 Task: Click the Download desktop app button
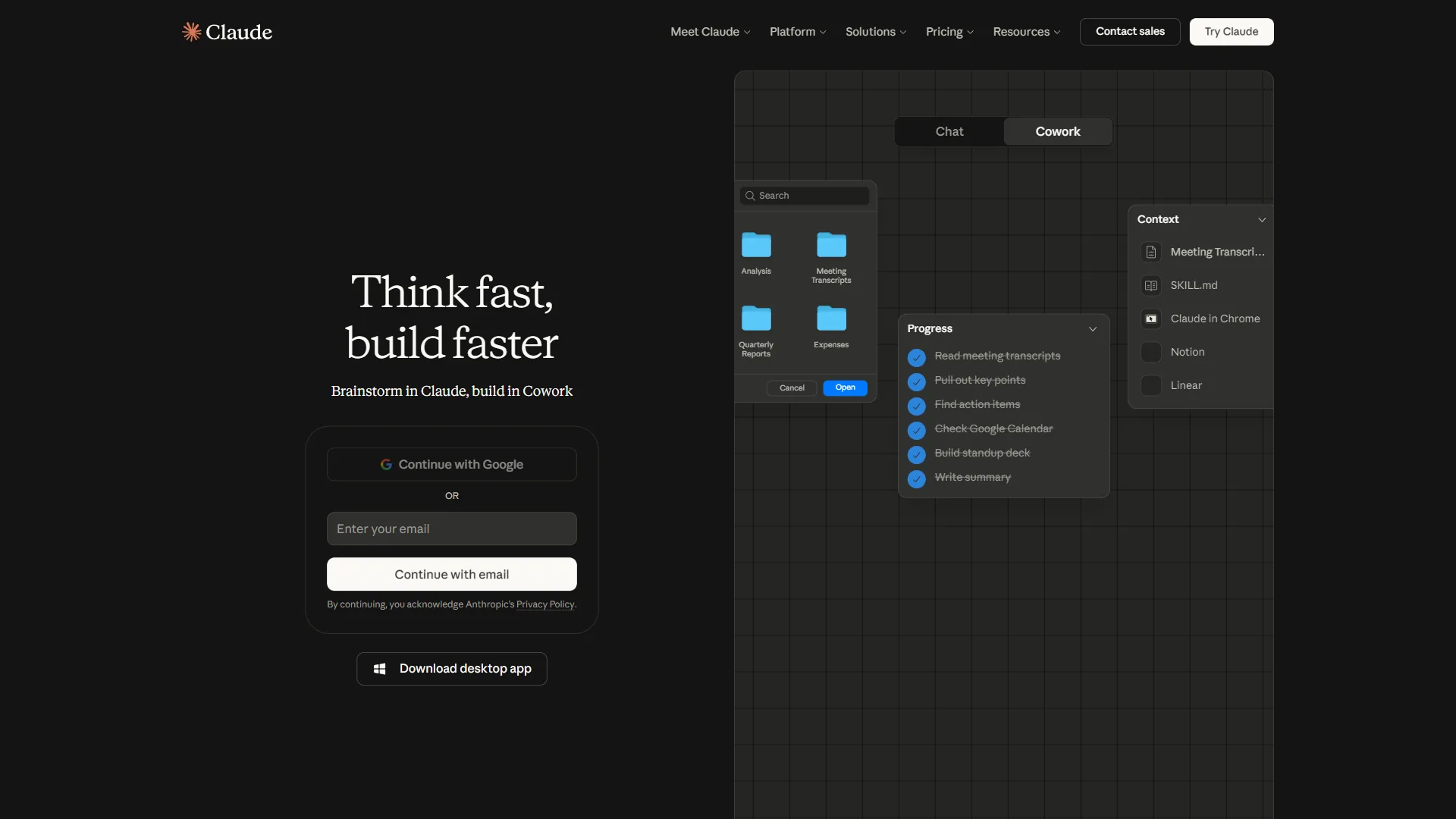(452, 669)
